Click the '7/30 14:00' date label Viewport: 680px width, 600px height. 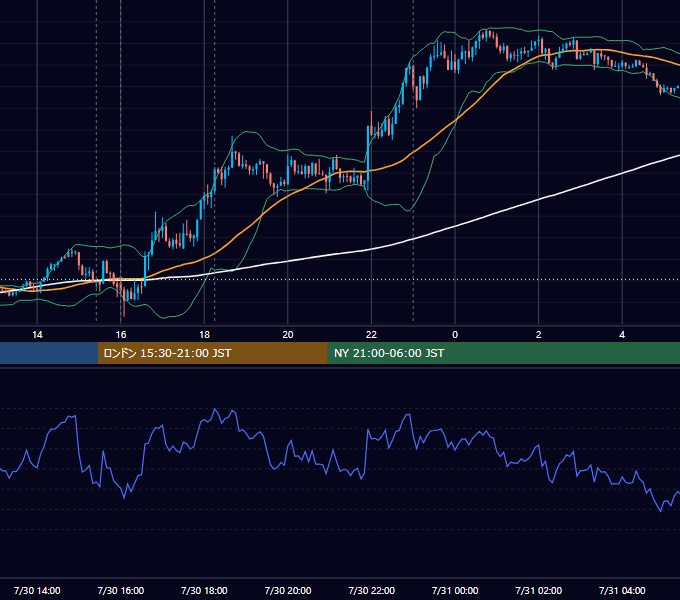coord(37,590)
